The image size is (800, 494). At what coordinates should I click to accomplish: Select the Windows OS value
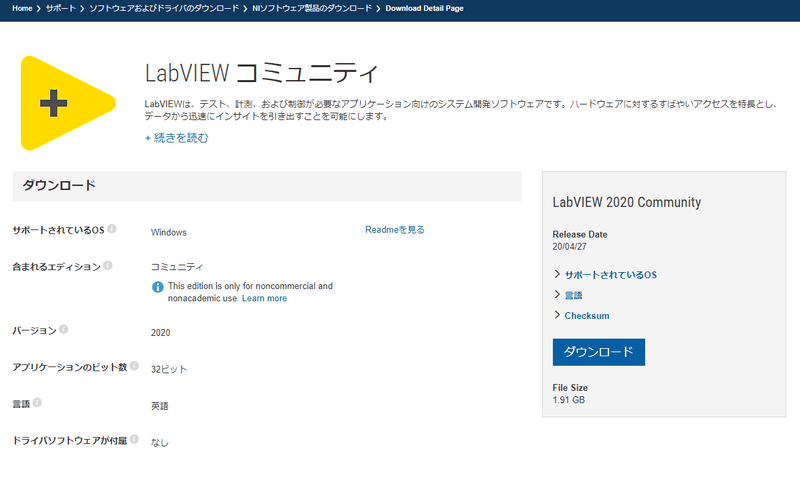pyautogui.click(x=169, y=232)
